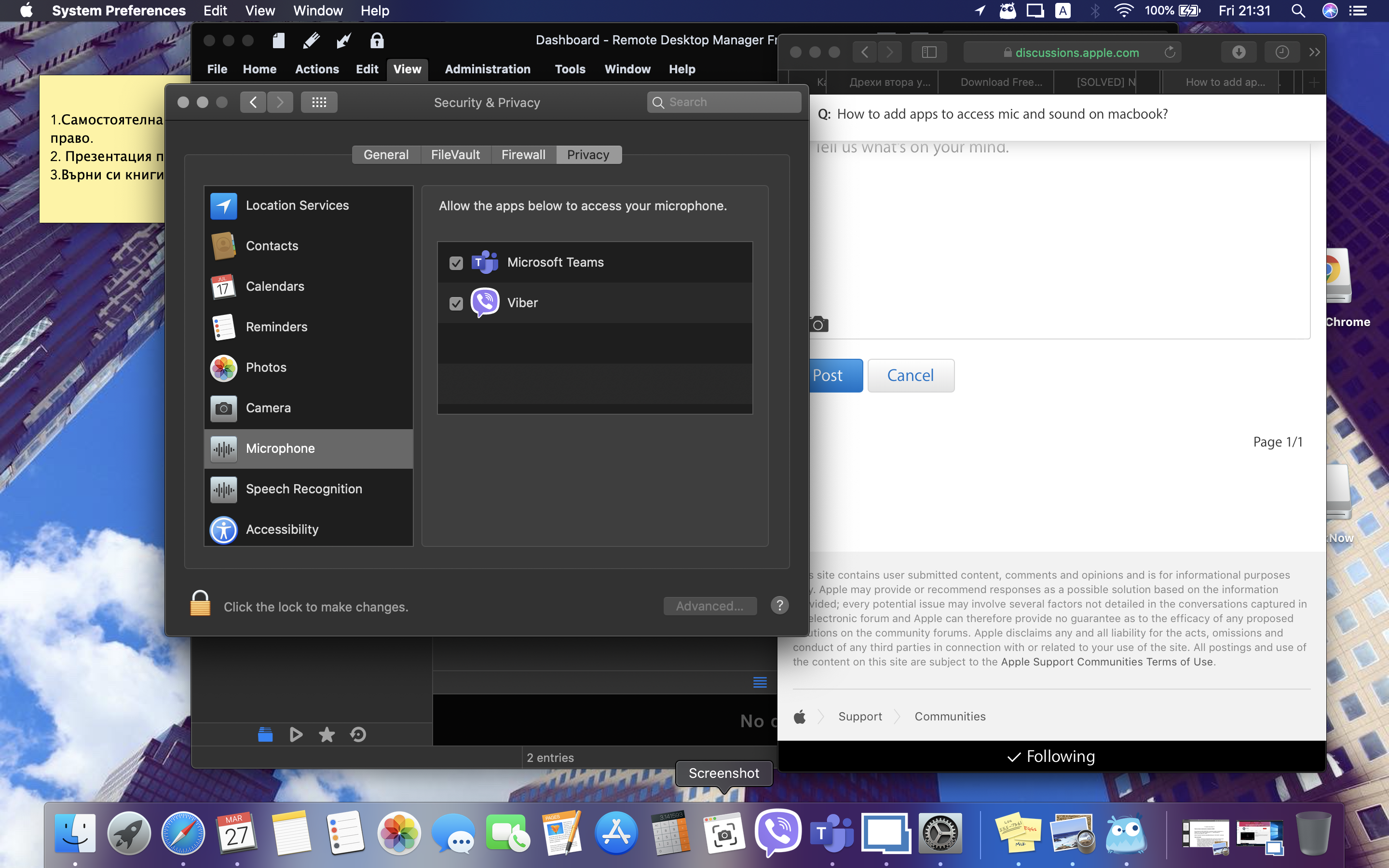Click the camera icon in the post editor
The height and width of the screenshot is (868, 1389).
[819, 325]
